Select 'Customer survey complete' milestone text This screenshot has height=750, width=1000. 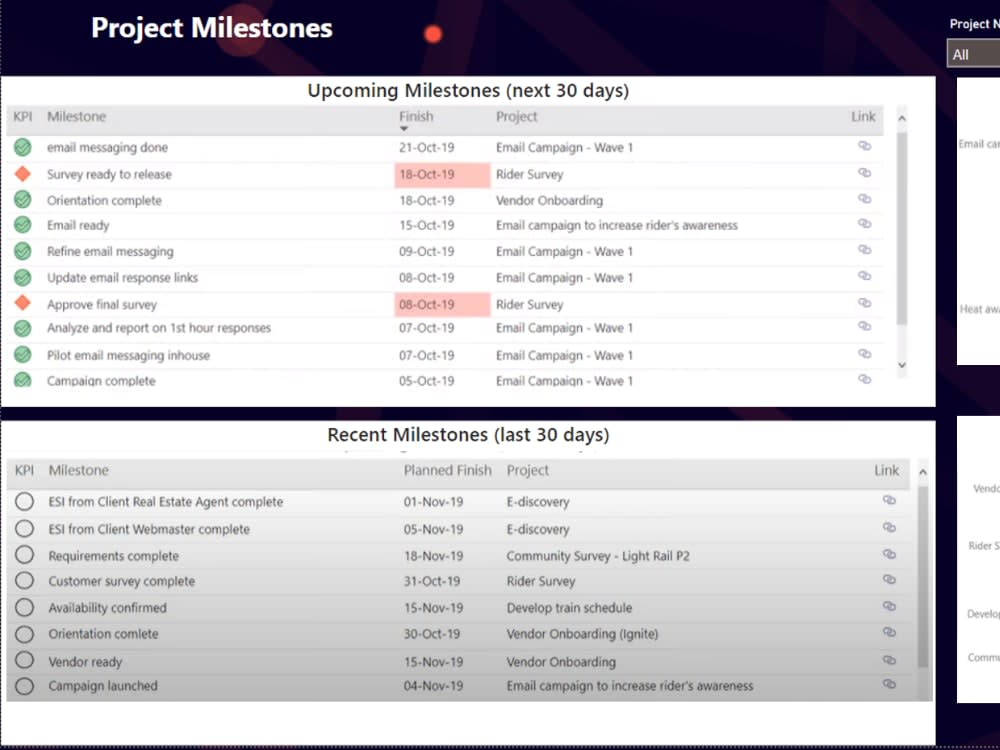122,582
